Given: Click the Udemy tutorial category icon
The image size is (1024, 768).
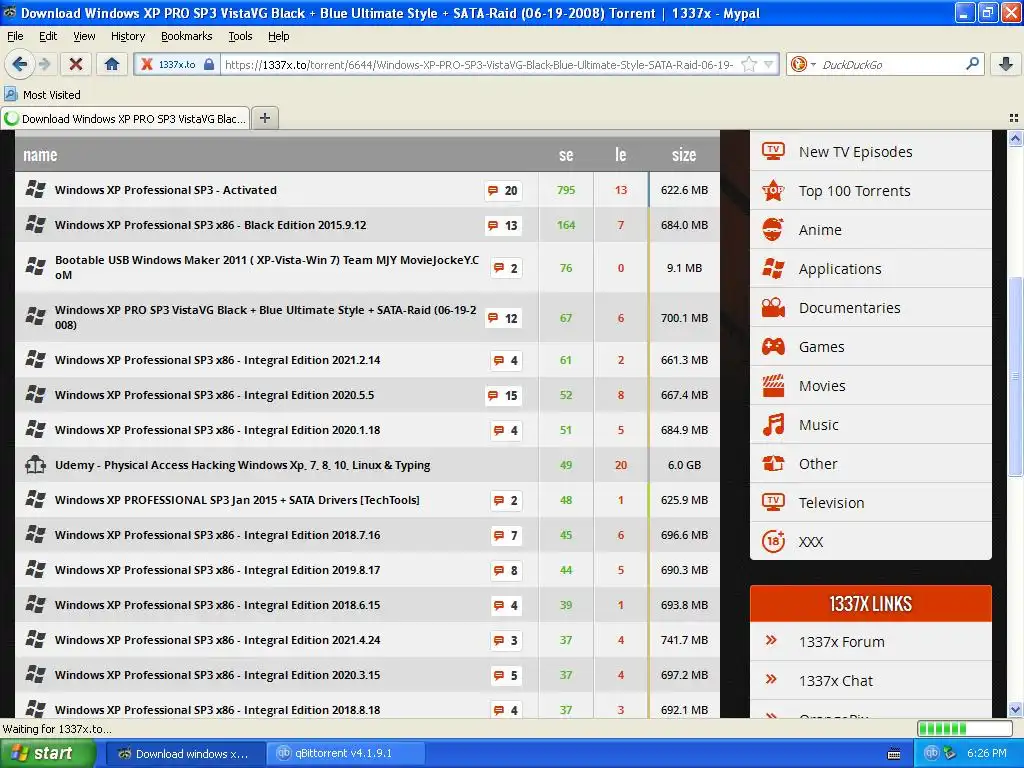Looking at the screenshot, I should tap(35, 464).
